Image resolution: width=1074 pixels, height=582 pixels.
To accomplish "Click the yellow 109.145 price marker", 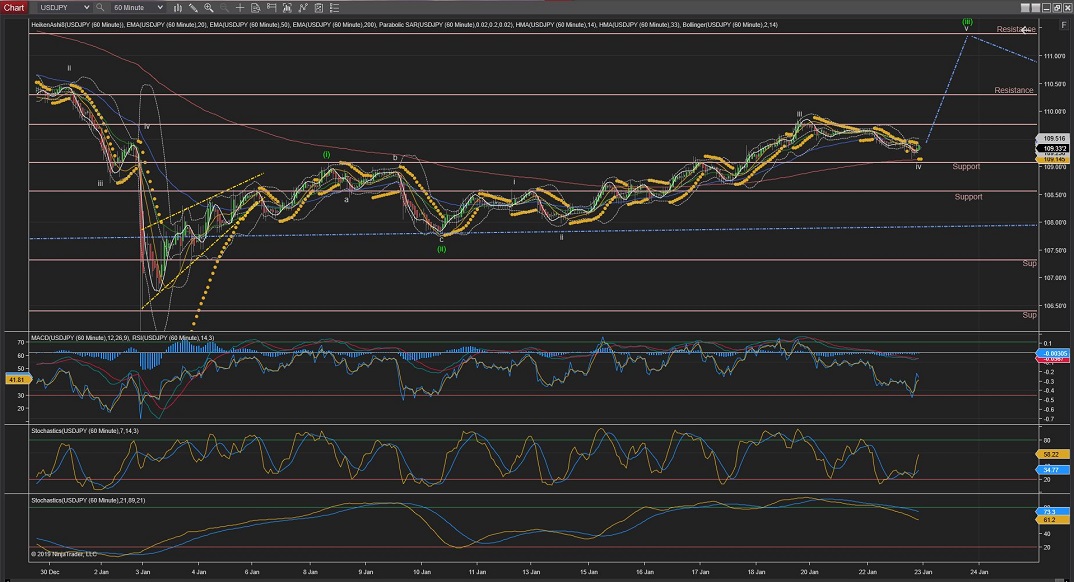I will 1055,160.
